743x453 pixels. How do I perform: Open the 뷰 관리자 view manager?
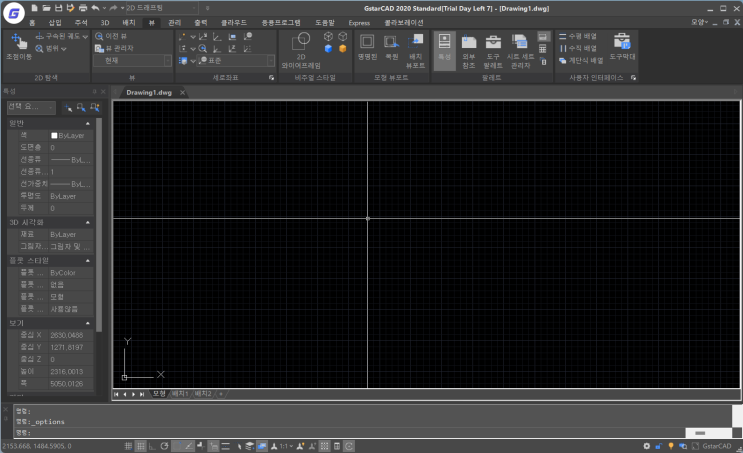coord(114,48)
